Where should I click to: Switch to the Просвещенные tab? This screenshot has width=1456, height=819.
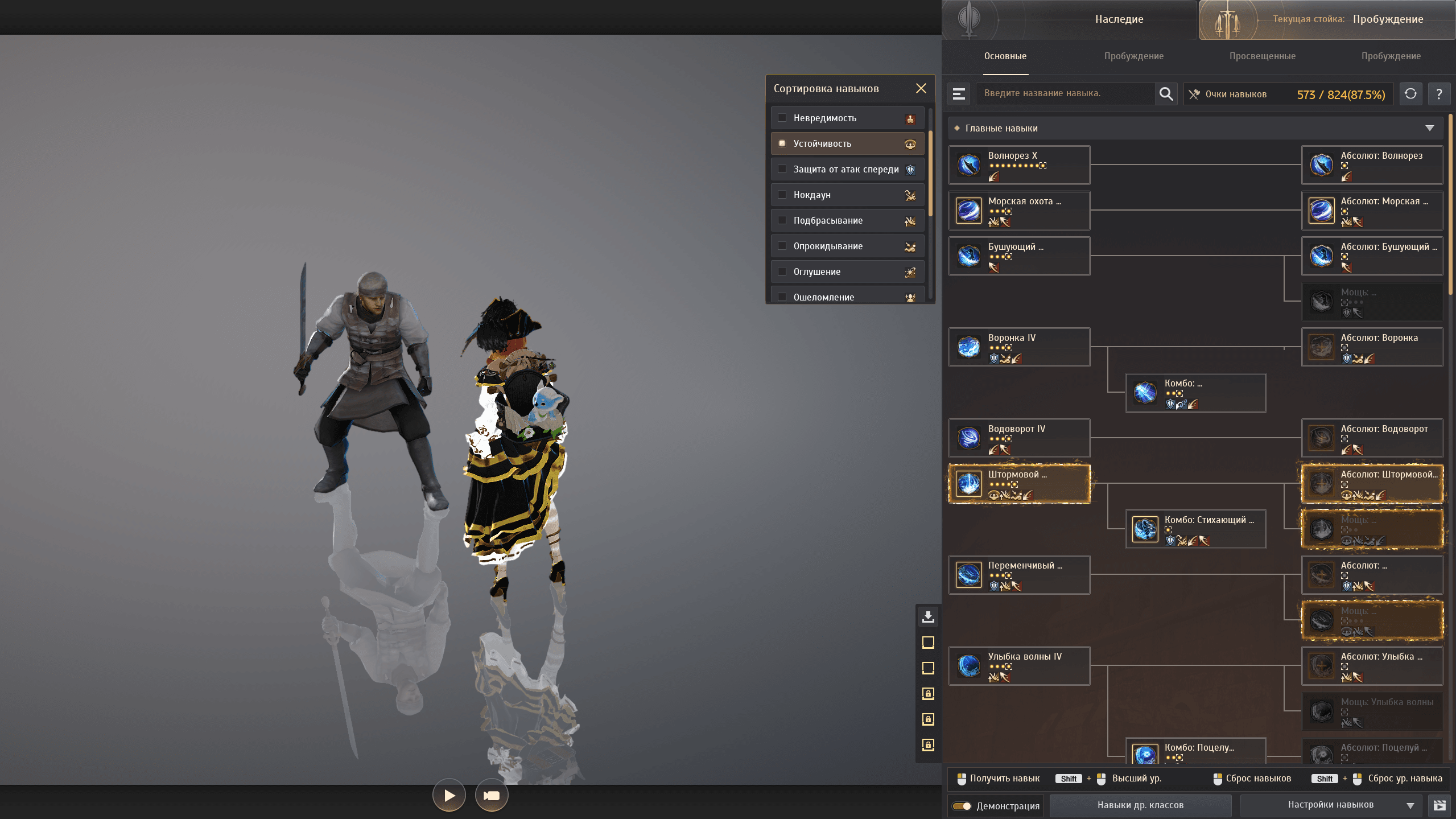1262,56
